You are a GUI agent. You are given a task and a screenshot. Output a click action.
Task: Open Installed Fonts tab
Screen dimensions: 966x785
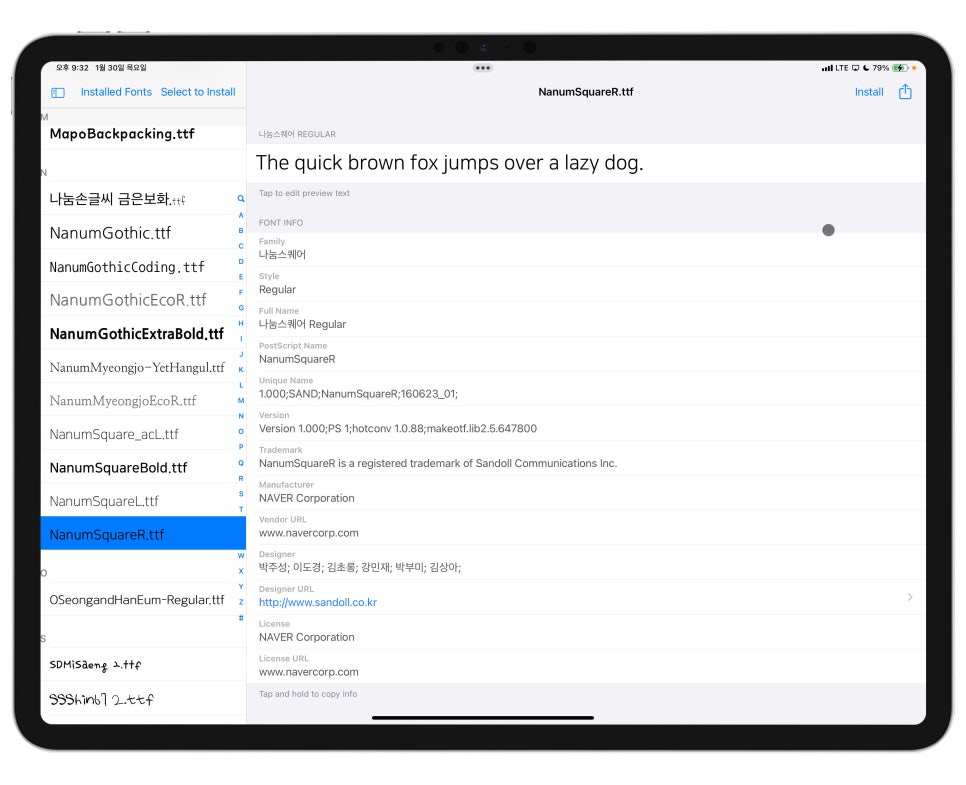[116, 92]
